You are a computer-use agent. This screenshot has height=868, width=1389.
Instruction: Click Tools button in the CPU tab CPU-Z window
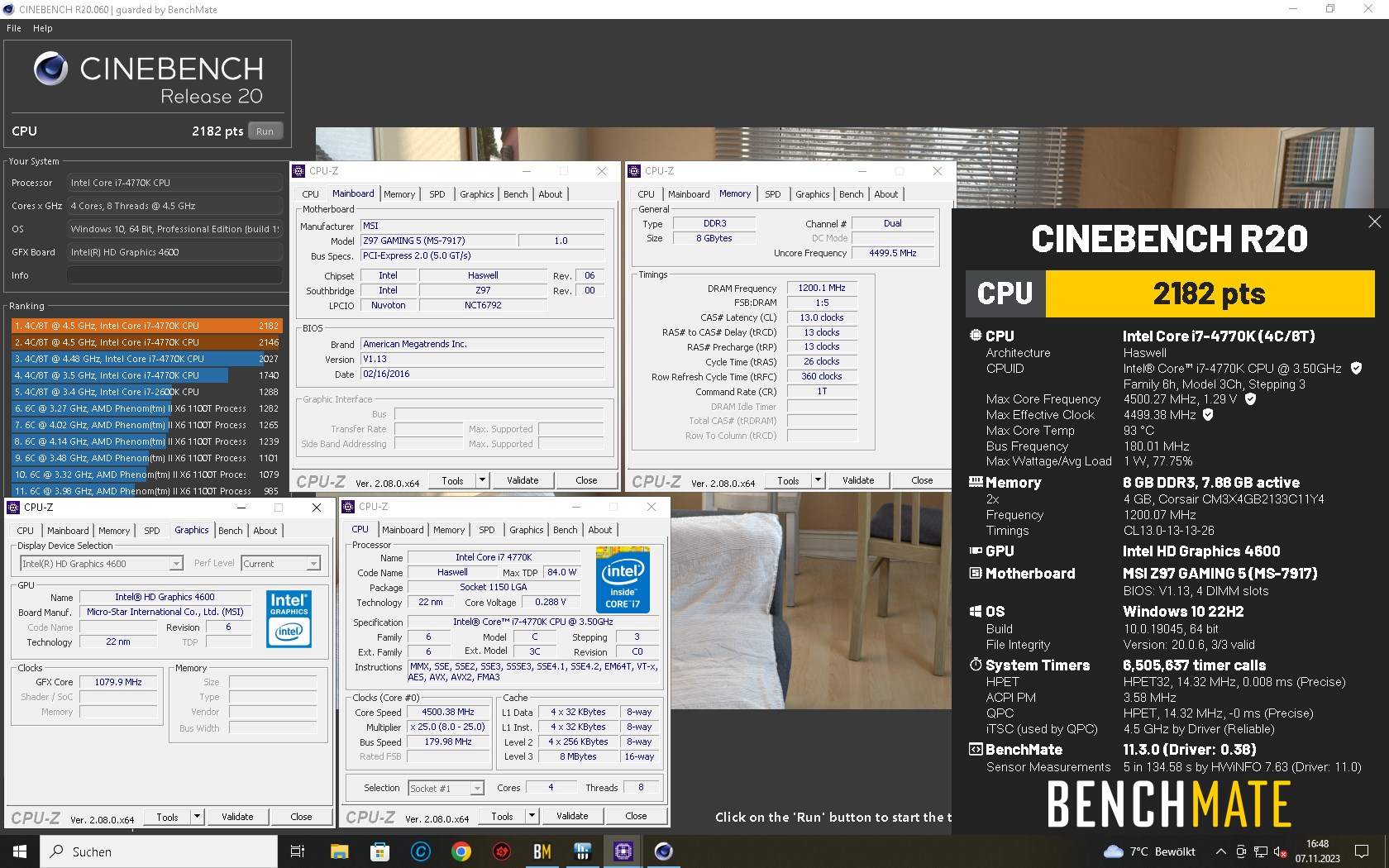(502, 816)
